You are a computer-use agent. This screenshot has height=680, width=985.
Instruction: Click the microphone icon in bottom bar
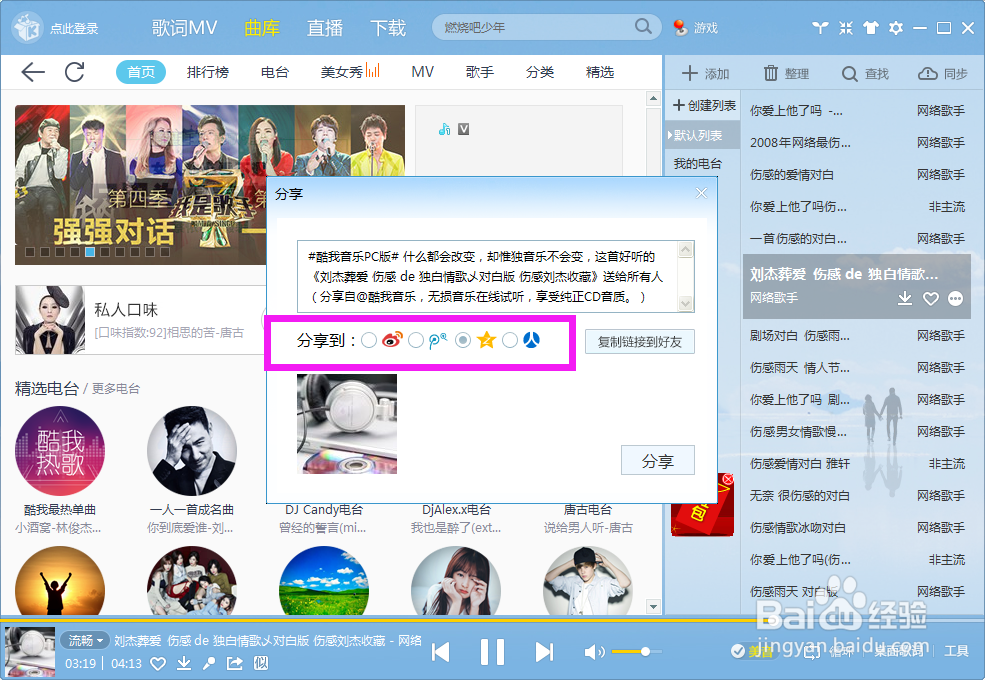[209, 663]
